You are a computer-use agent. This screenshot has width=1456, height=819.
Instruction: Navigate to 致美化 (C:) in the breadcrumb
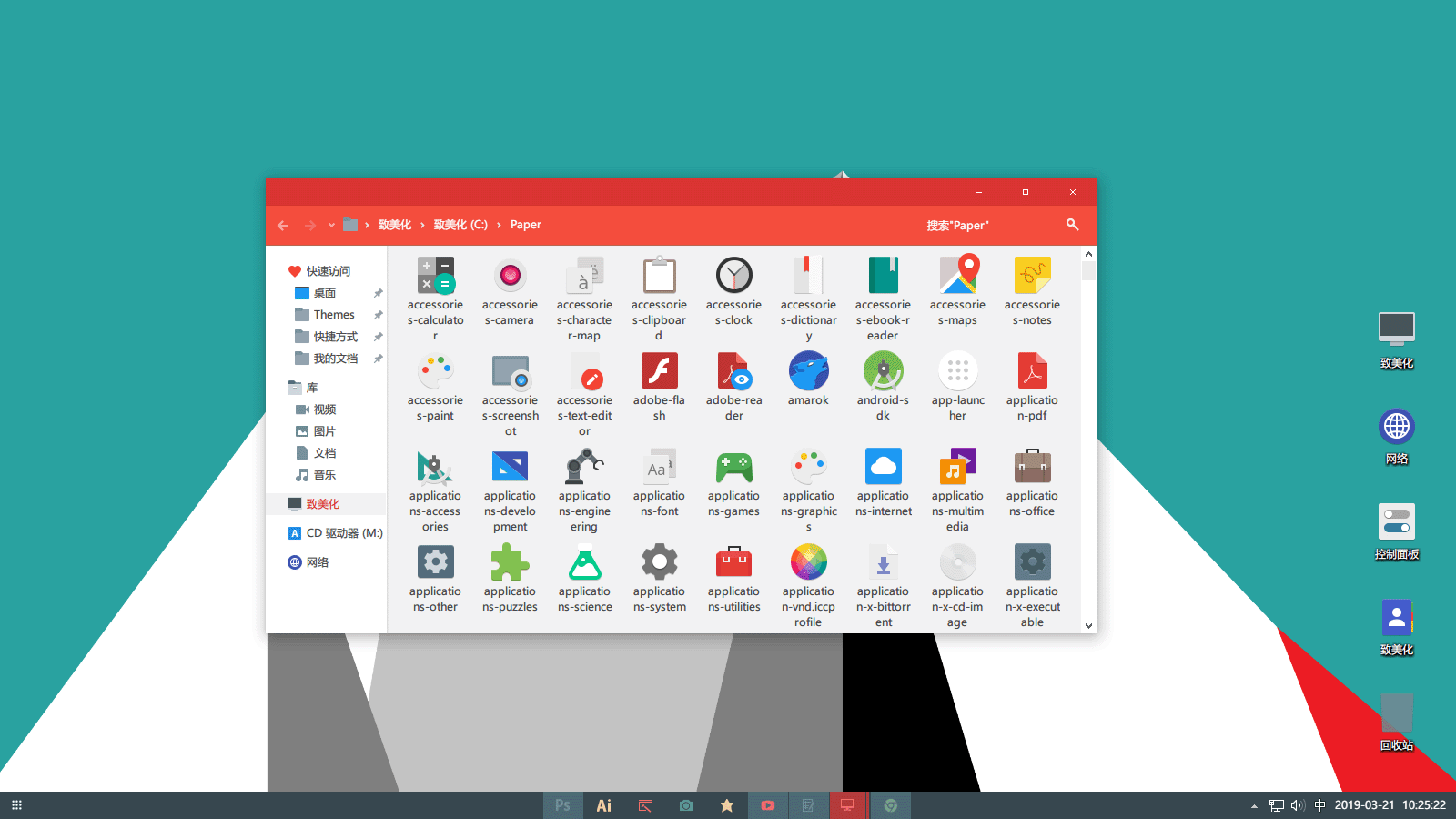point(460,225)
